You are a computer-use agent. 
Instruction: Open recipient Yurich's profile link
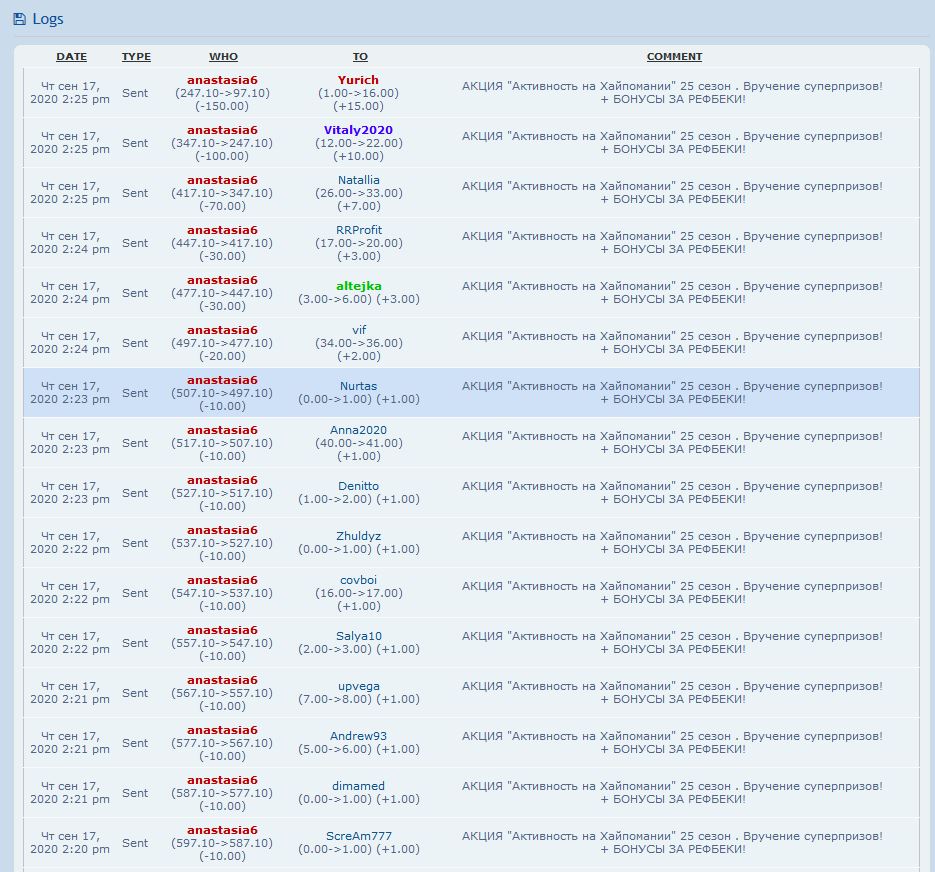click(x=358, y=80)
